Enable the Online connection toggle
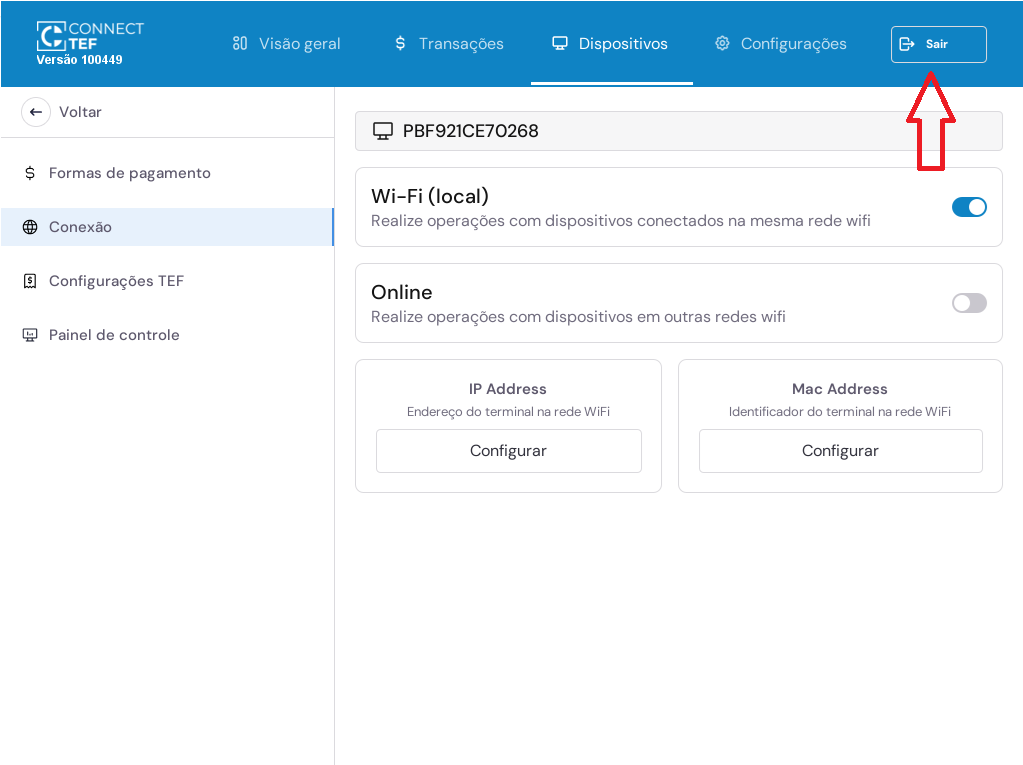The height and width of the screenshot is (765, 1023). pos(968,303)
